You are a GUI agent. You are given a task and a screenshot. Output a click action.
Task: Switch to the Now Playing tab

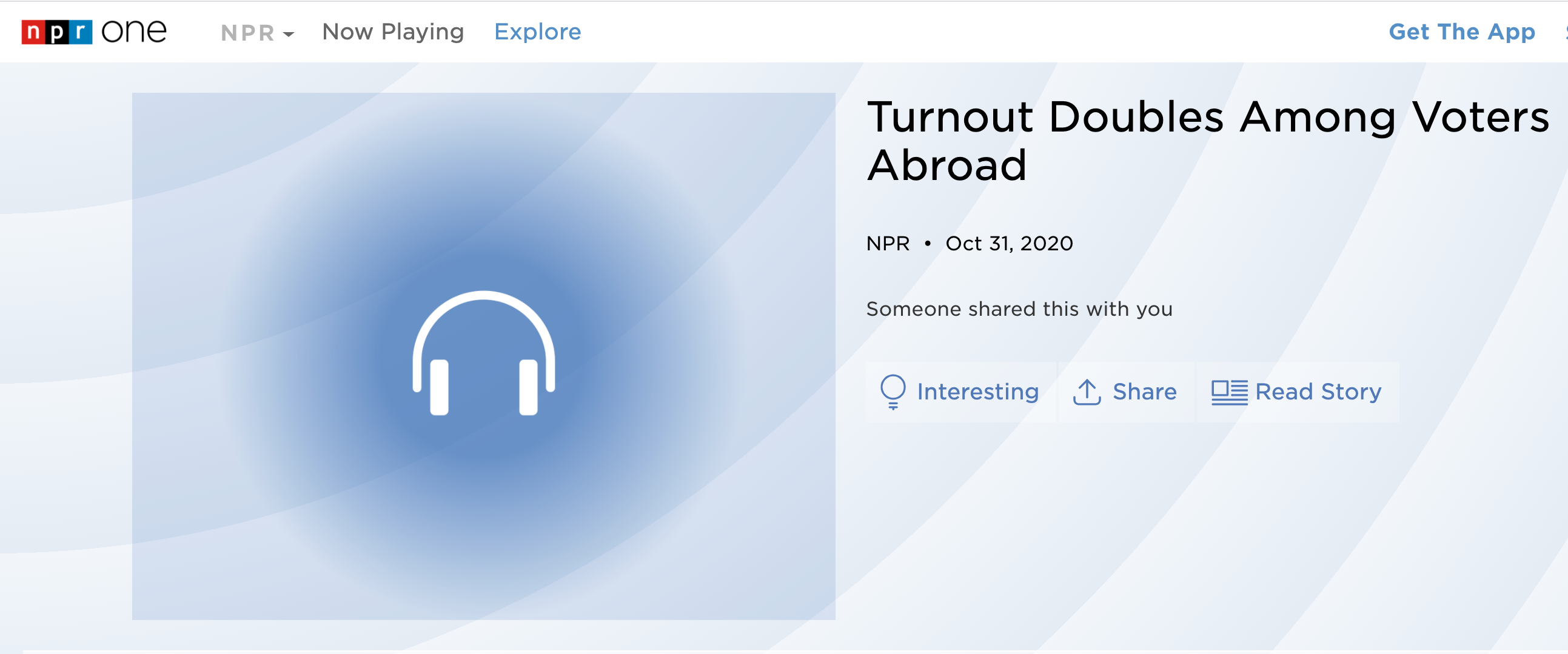click(x=393, y=32)
